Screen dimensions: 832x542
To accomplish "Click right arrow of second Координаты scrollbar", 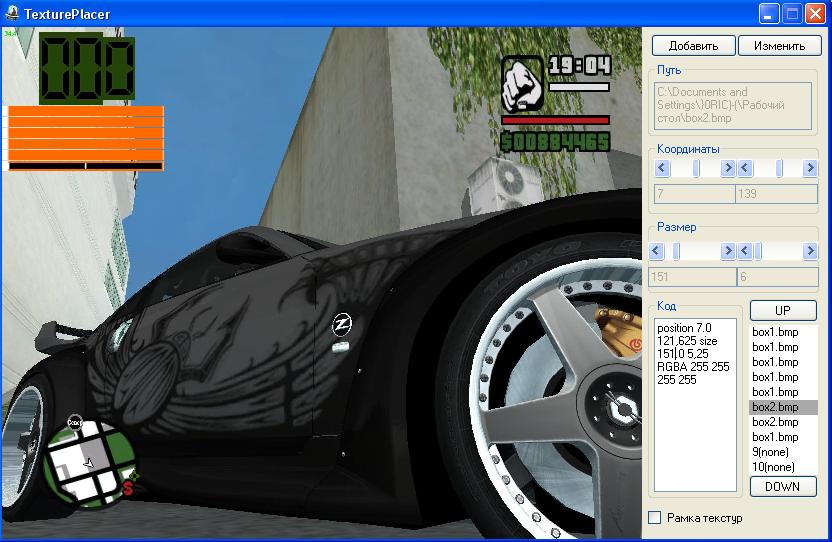I will tap(810, 168).
